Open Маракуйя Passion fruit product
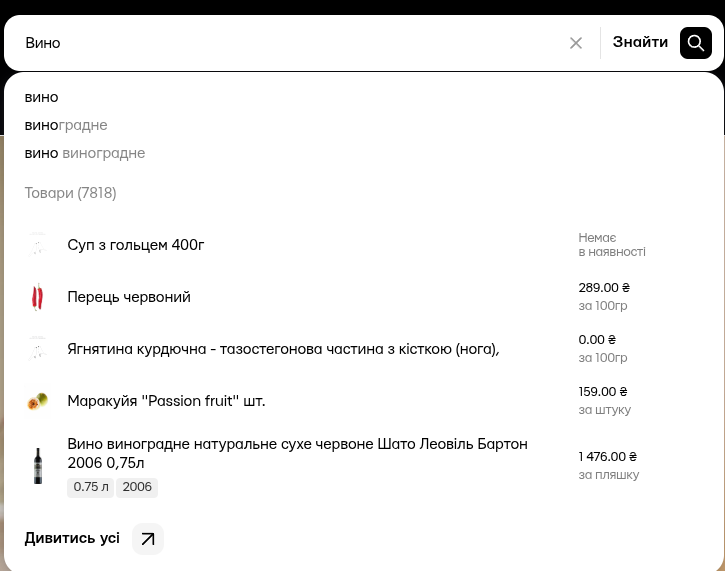 coord(166,401)
